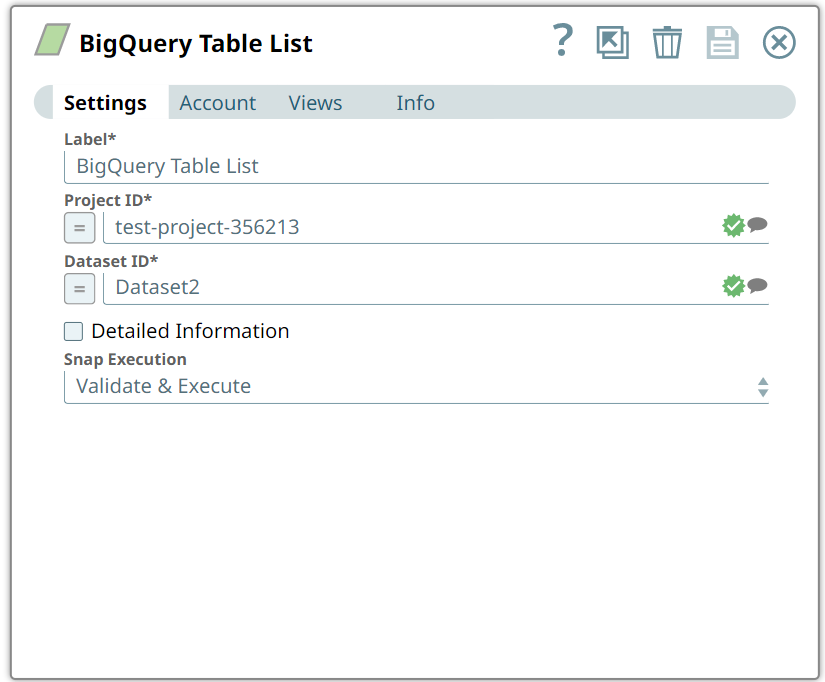Click the 'BigQuery Table List' dialog title

pyautogui.click(x=196, y=43)
